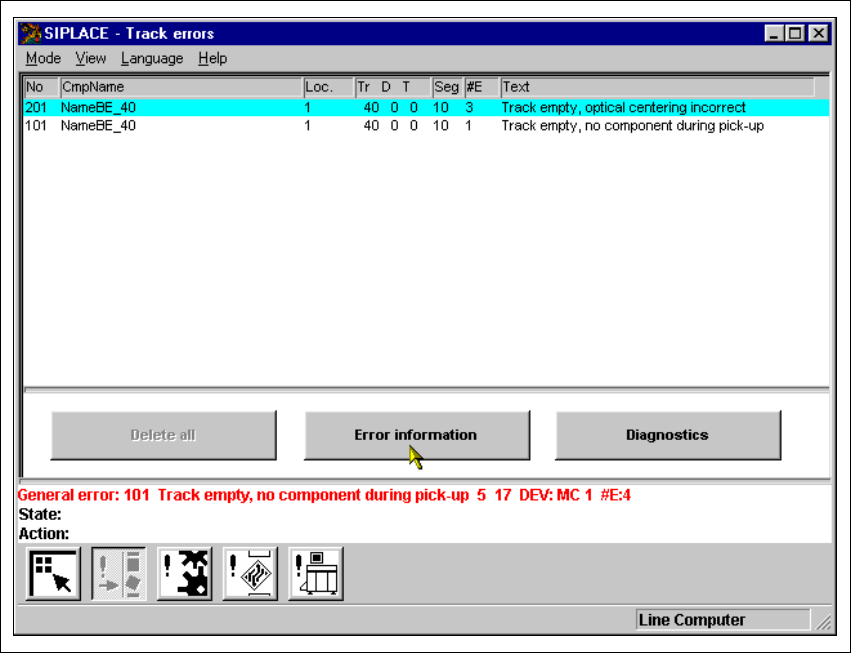Select error row 201 optical centering incorrect
The height and width of the screenshot is (653, 851).
pyautogui.click(x=427, y=107)
